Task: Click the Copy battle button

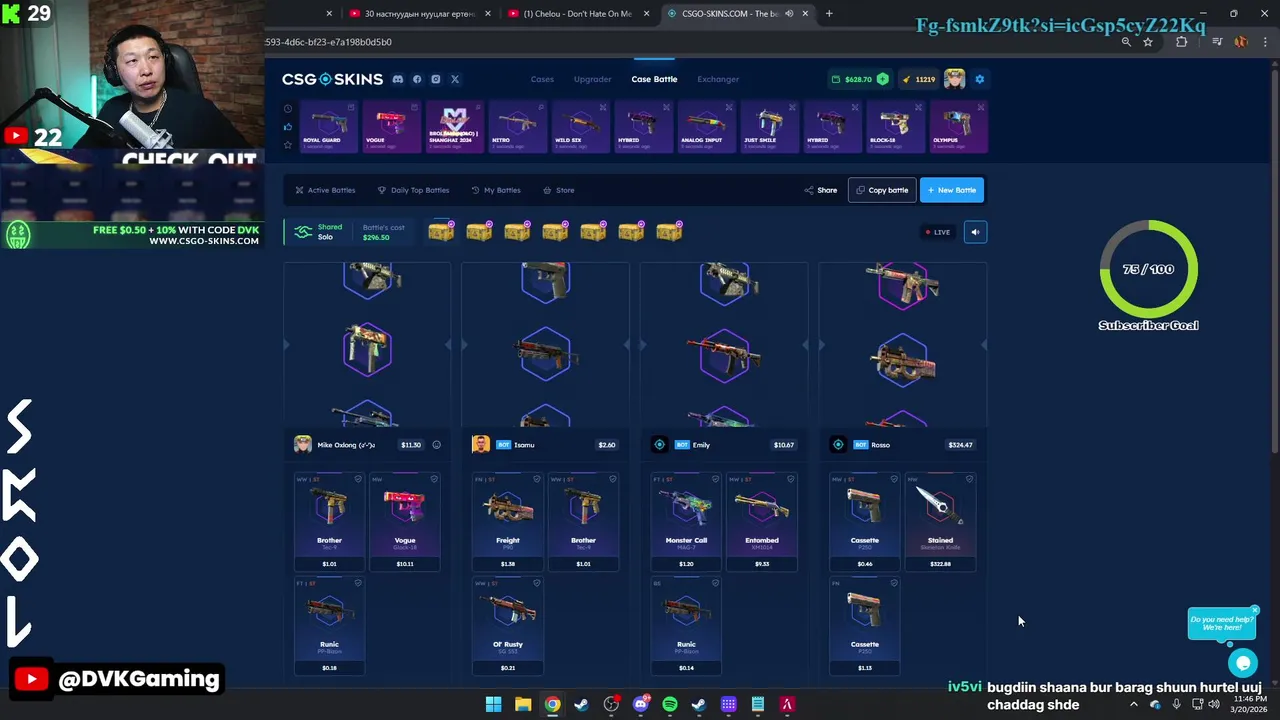Action: [882, 190]
